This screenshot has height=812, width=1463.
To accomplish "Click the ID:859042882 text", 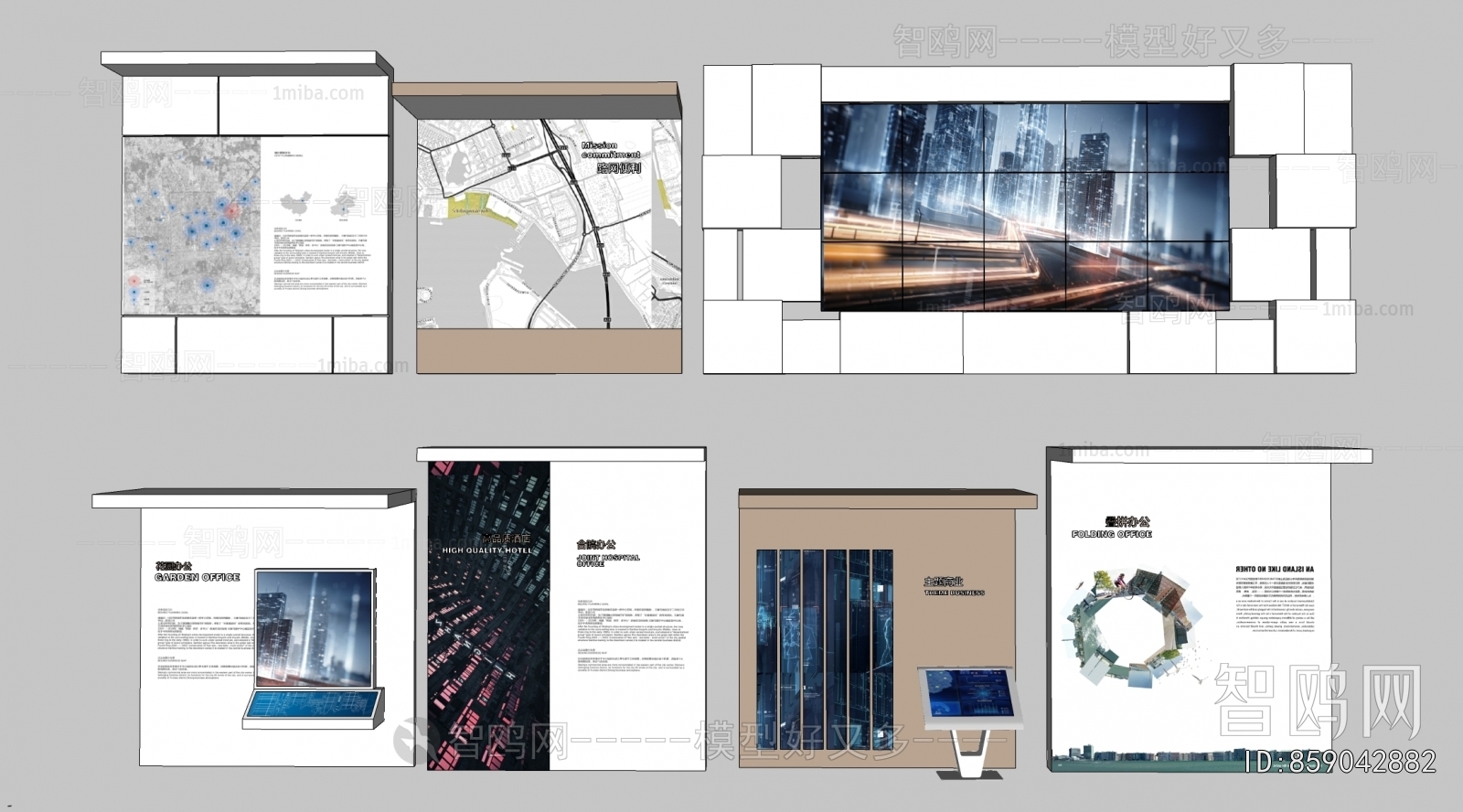I will point(1340,762).
